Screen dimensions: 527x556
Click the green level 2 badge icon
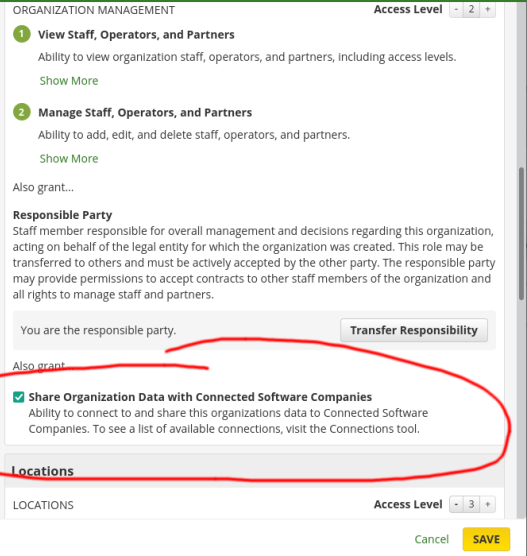coord(22,112)
